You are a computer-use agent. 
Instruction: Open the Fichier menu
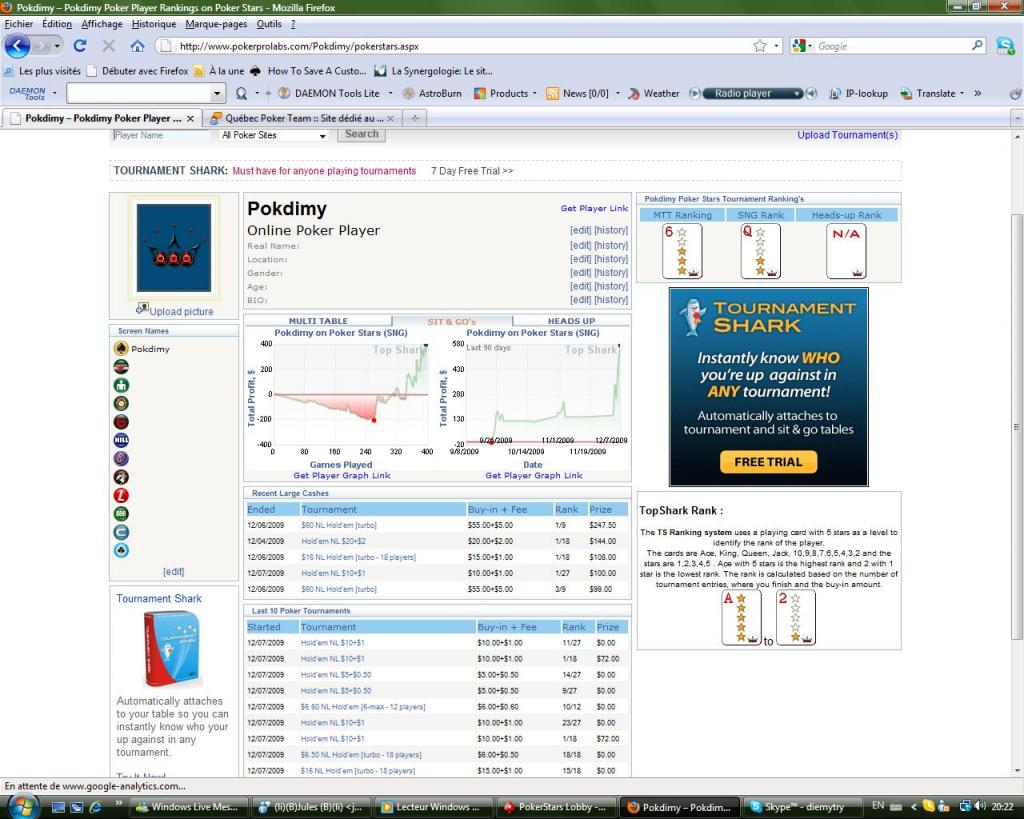19,24
